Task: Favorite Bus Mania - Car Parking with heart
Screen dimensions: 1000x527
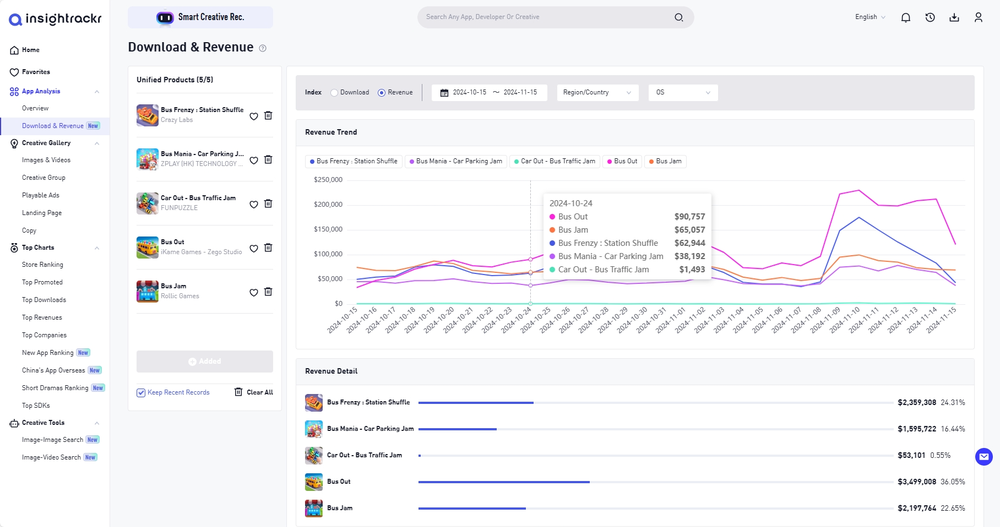Action: [x=254, y=160]
